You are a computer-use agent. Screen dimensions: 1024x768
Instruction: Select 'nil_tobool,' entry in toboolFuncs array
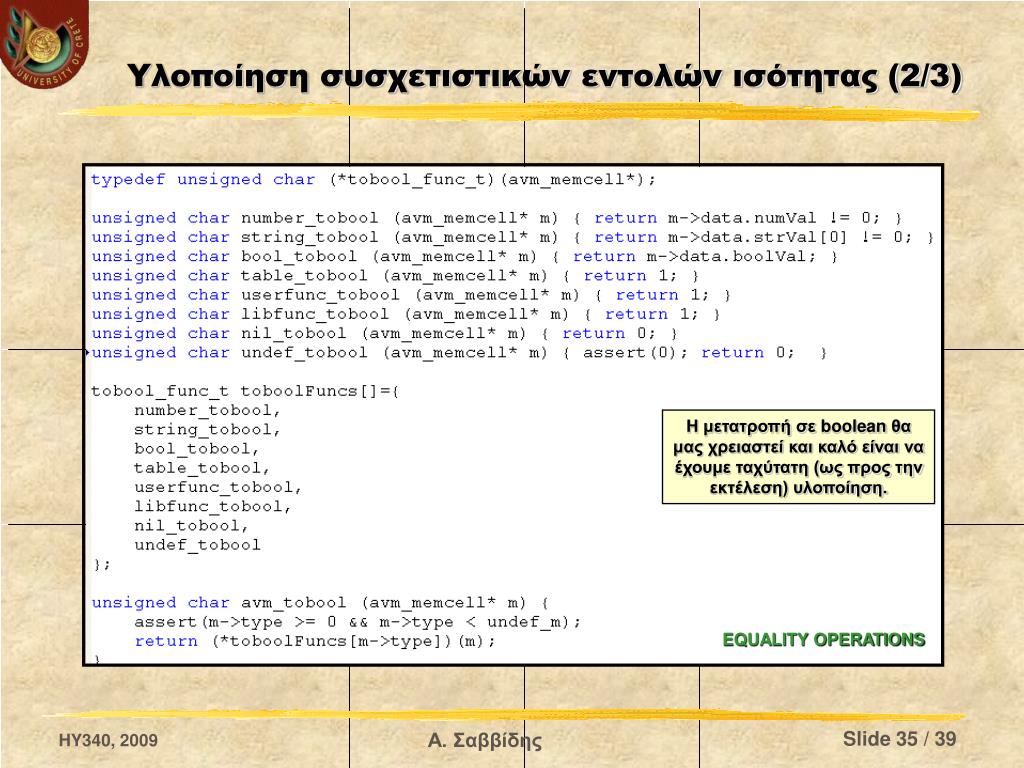(191, 526)
